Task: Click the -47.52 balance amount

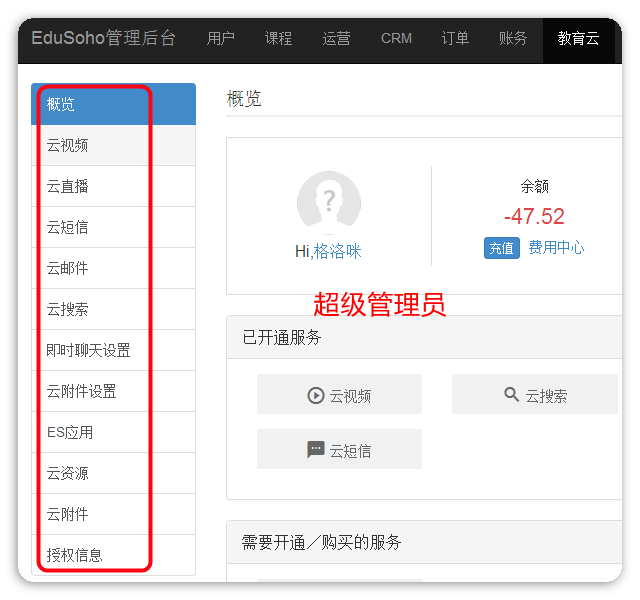Action: (534, 216)
